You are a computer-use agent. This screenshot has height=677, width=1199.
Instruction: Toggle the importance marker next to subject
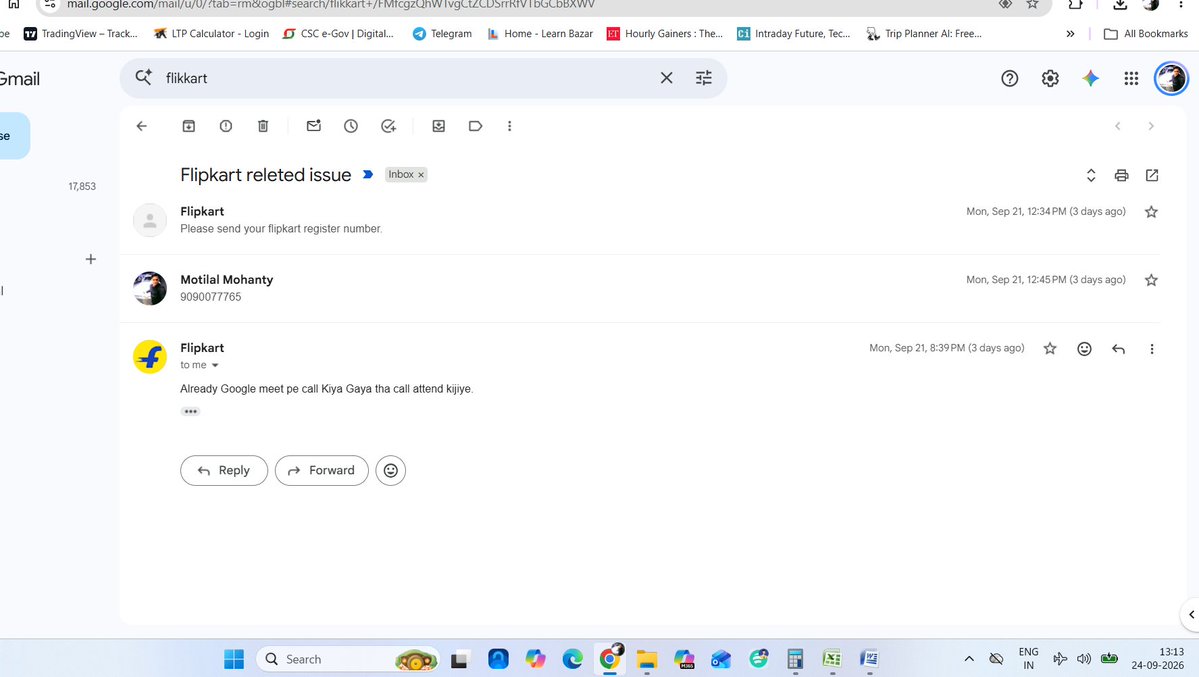pyautogui.click(x=368, y=174)
